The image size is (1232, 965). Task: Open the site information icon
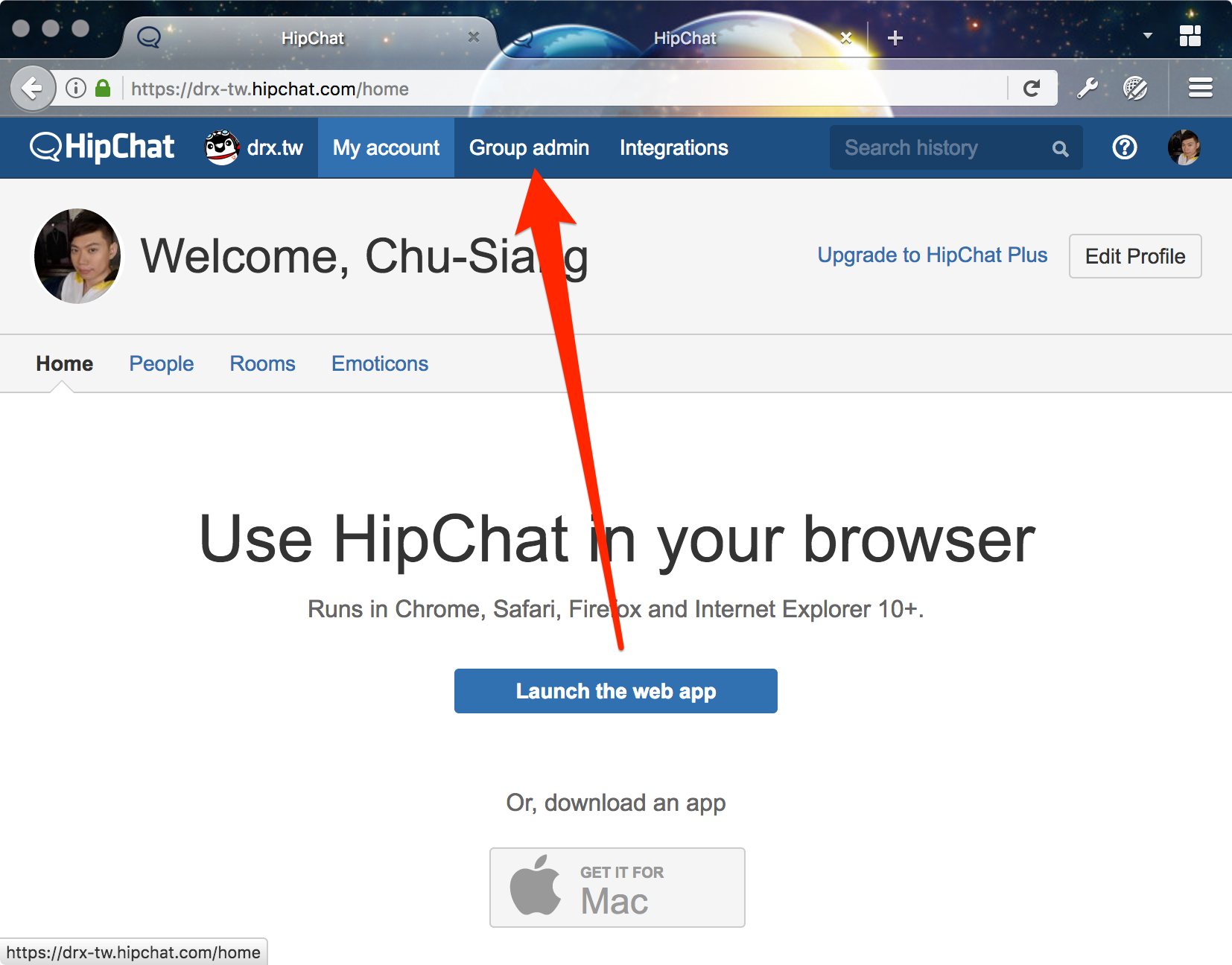point(76,89)
